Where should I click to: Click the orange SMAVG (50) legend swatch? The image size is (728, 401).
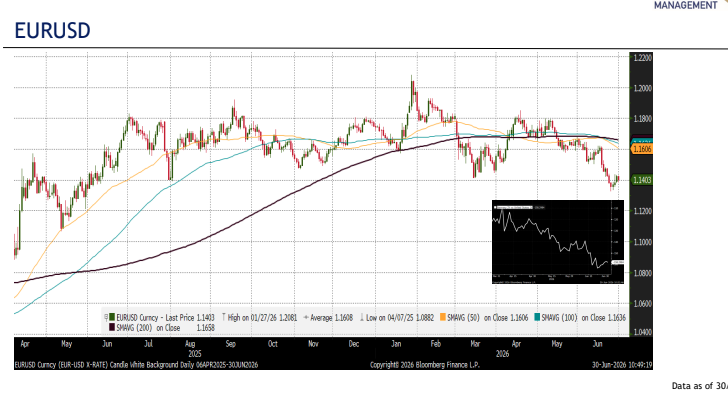[443, 317]
